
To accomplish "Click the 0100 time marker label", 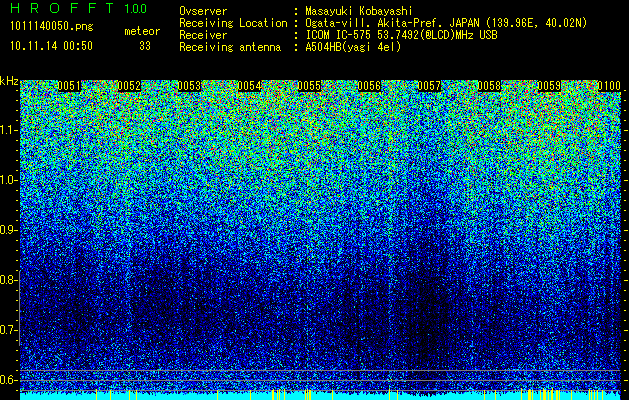I will tap(609, 86).
